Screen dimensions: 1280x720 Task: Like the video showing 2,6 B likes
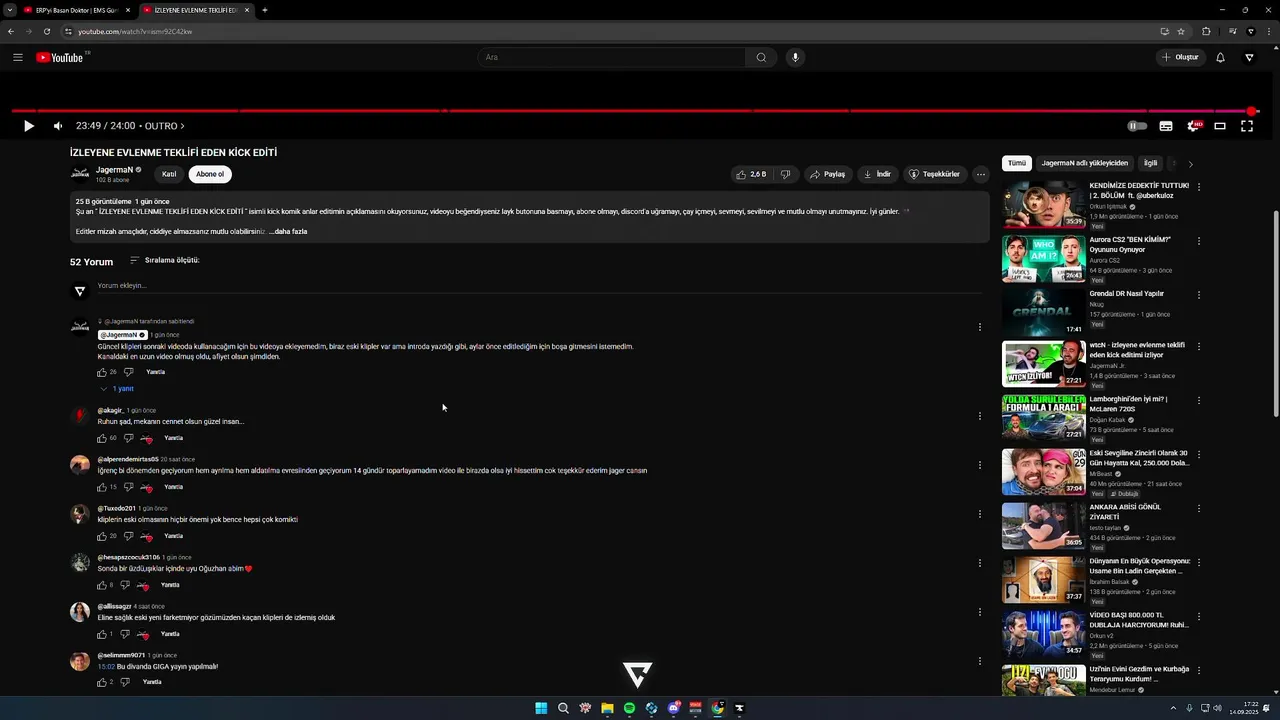pyautogui.click(x=751, y=174)
